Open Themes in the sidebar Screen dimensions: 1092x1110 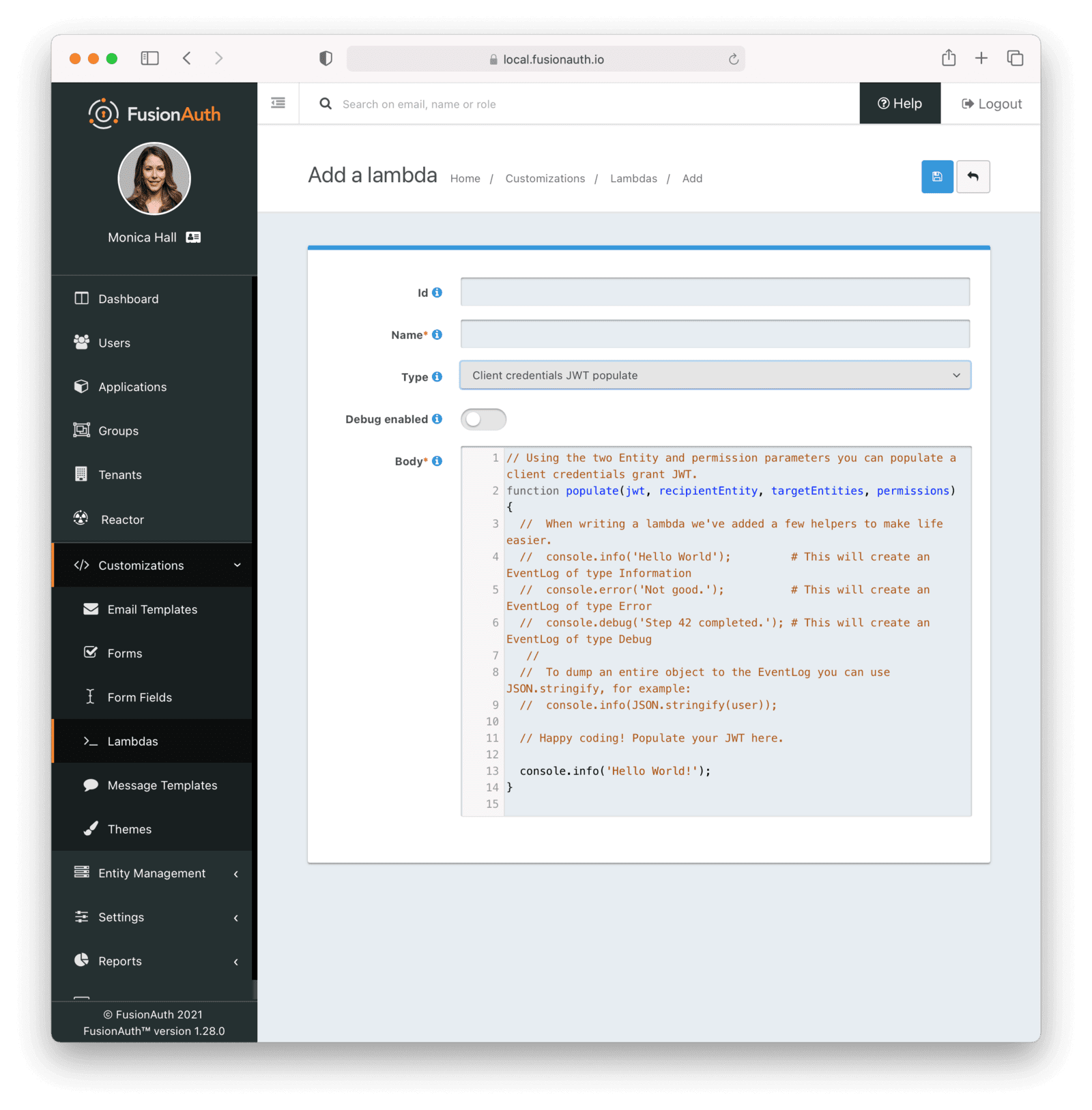coord(152,829)
